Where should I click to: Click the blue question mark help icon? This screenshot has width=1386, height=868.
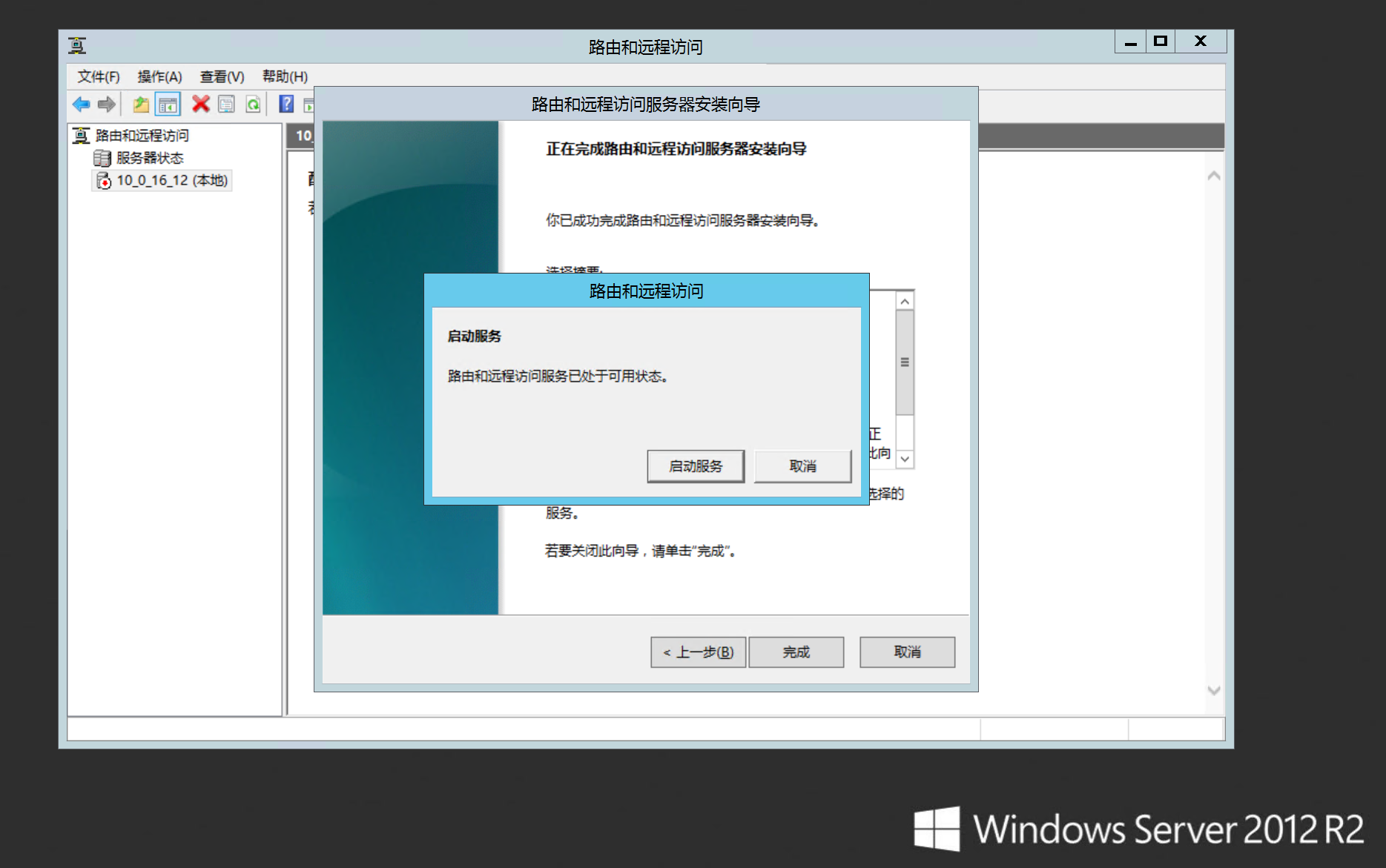286,105
